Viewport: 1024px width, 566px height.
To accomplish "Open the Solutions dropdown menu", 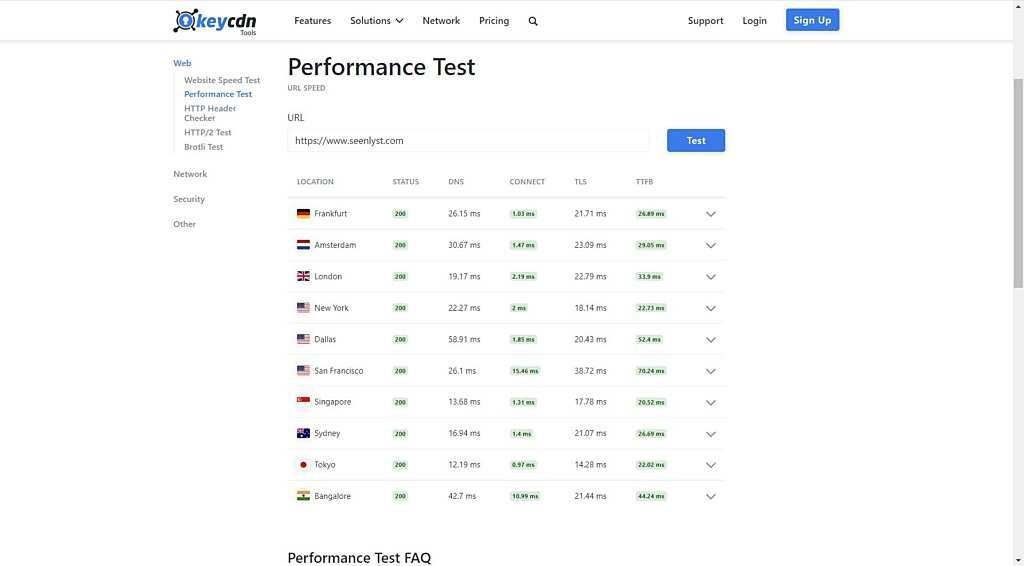I will (377, 21).
